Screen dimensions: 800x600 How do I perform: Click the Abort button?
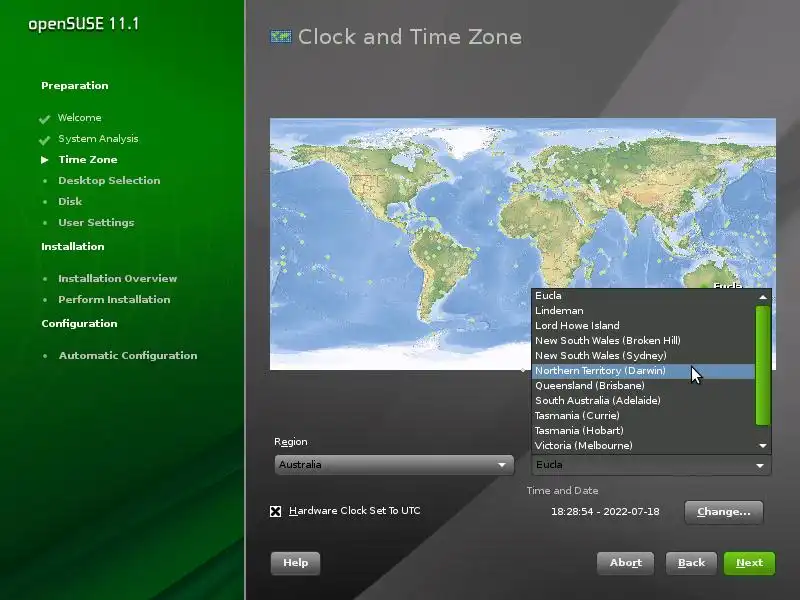click(626, 563)
